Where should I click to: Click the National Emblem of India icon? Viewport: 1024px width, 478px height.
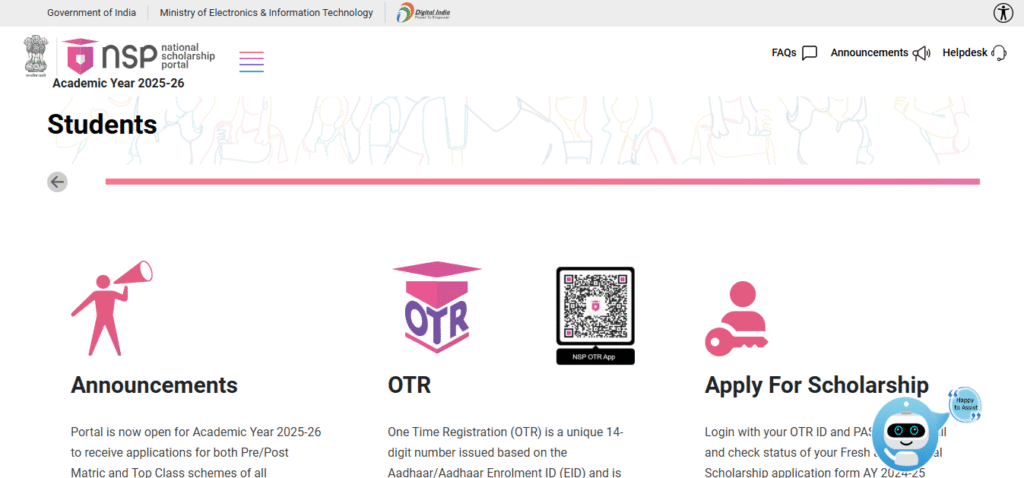point(36,56)
